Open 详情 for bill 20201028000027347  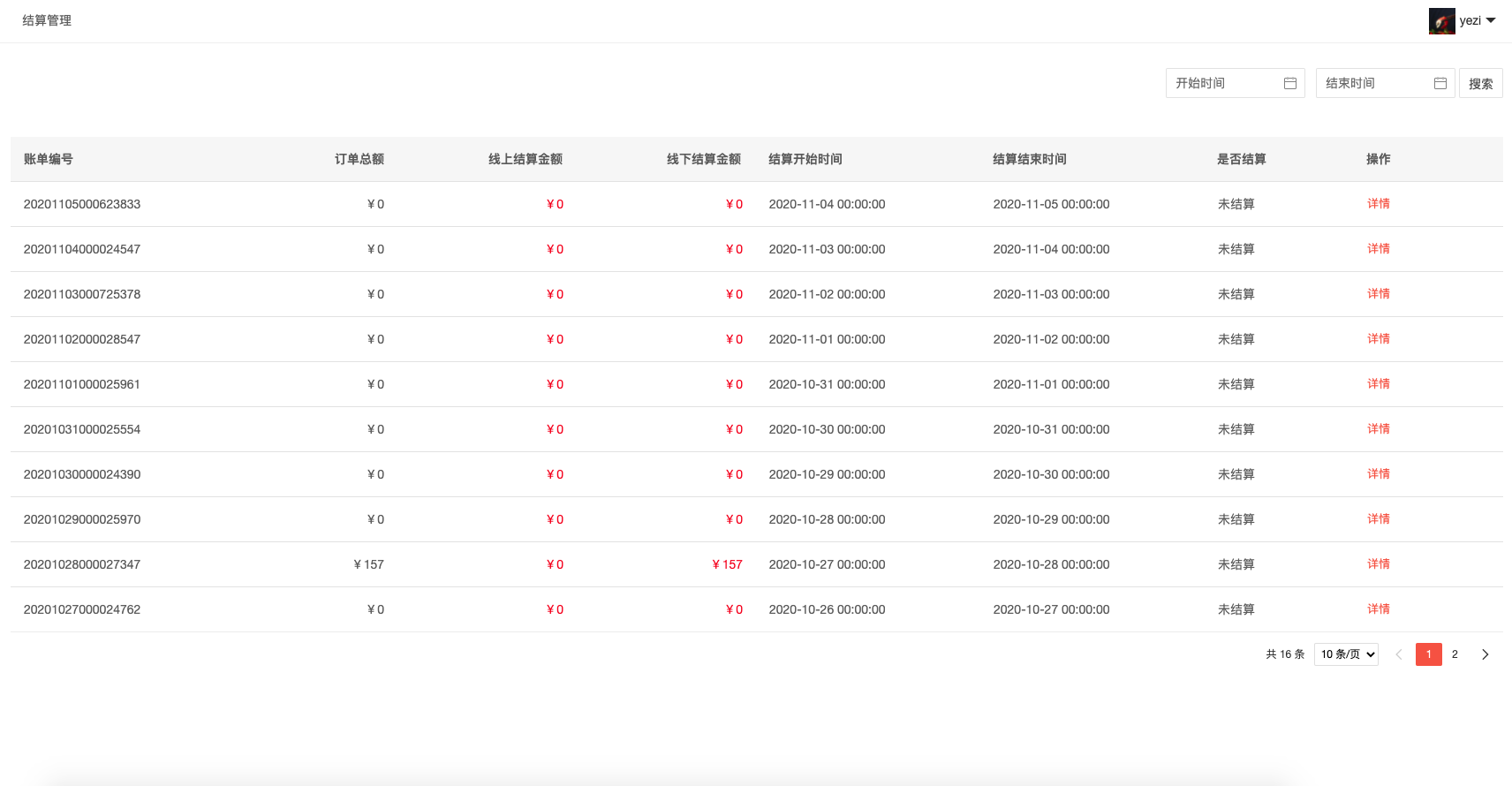coord(1378,564)
